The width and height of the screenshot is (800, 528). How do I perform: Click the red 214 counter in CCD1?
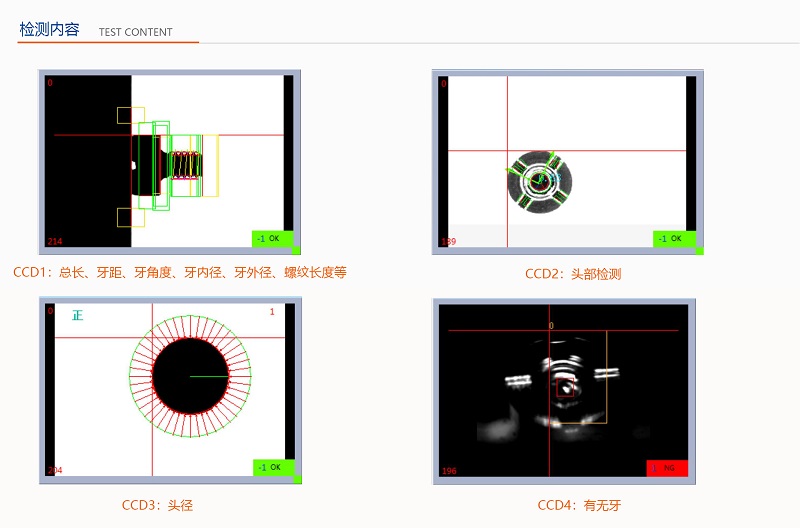(54, 241)
